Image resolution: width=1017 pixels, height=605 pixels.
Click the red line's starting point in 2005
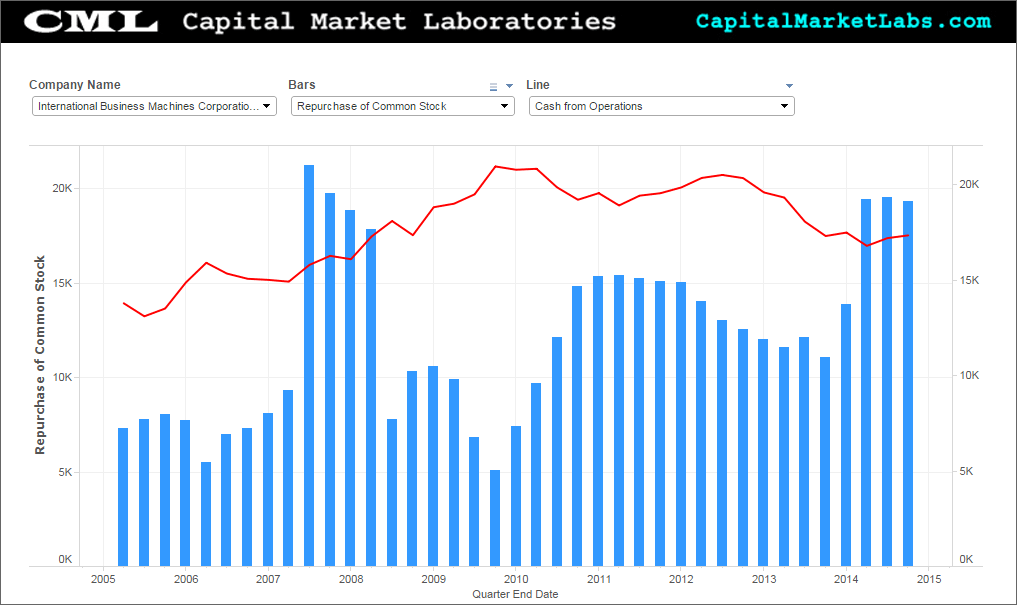[124, 303]
